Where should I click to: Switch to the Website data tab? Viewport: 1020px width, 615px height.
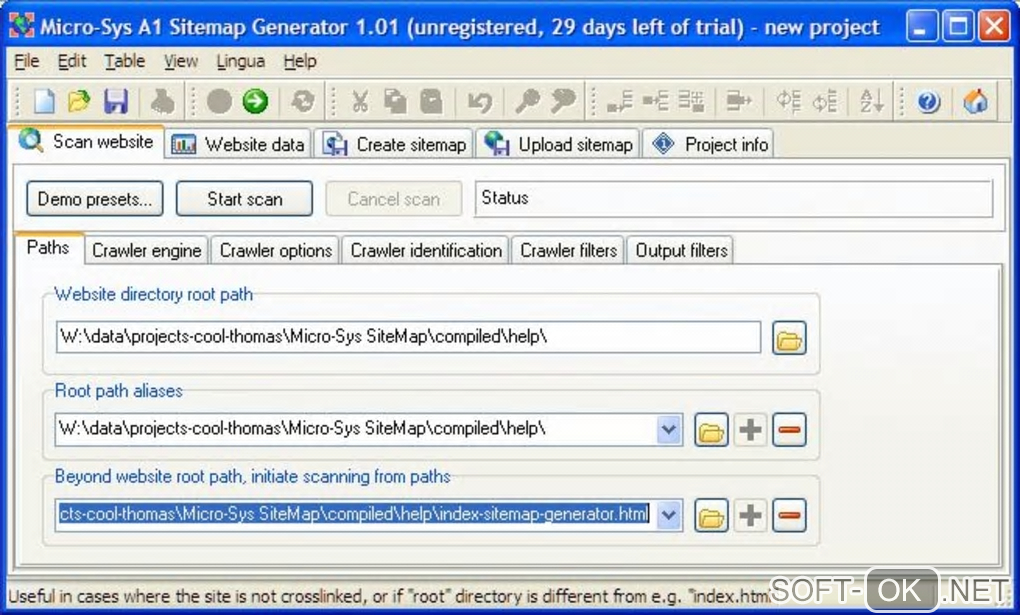pos(239,144)
